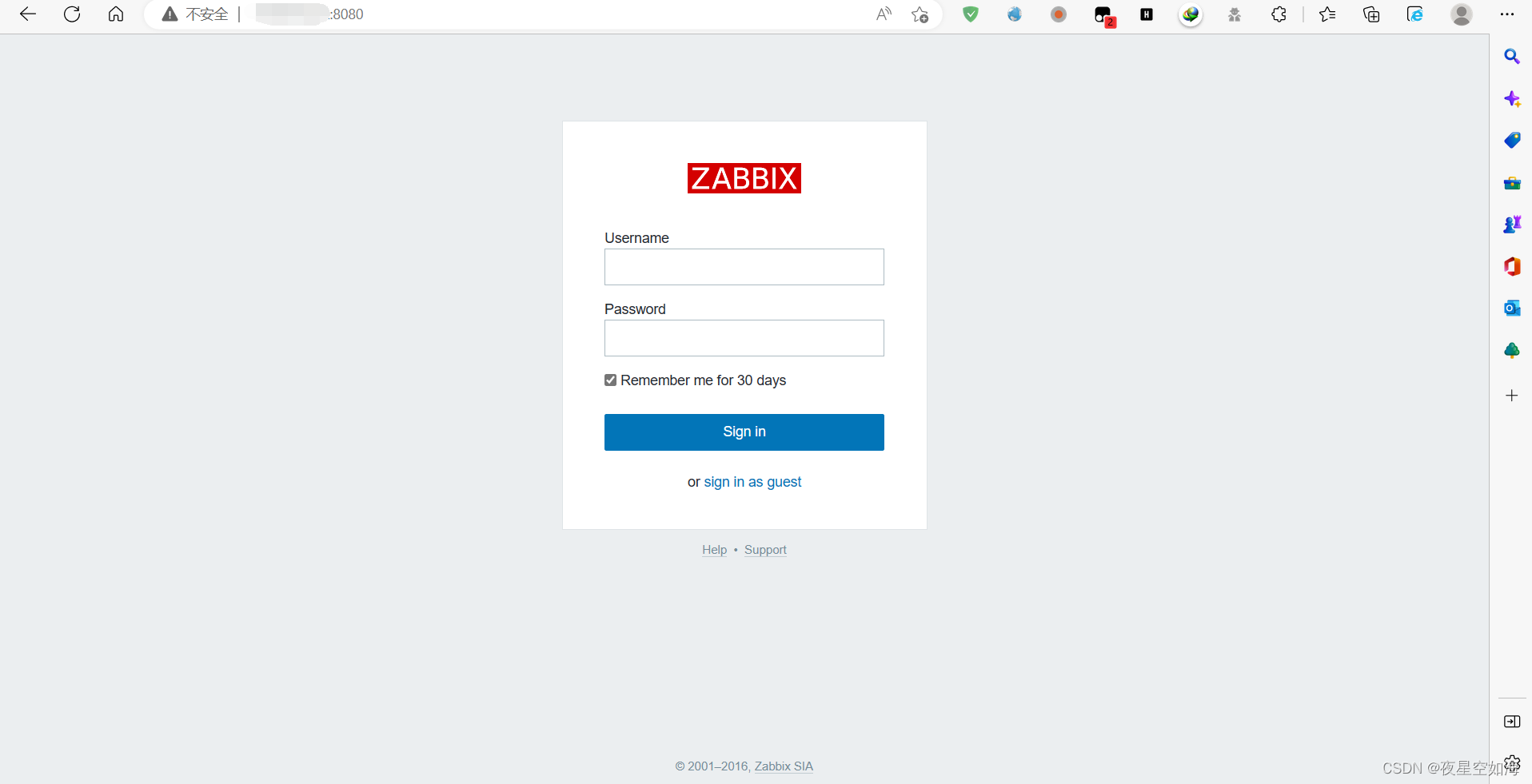This screenshot has height=784, width=1532.
Task: Open the sidebar shopping tag icon
Action: [1512, 141]
